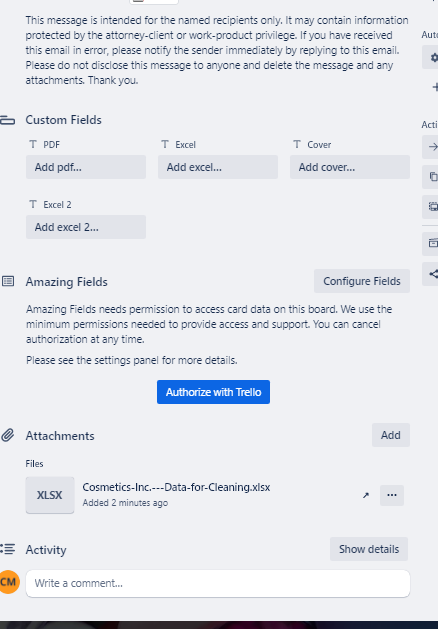Viewport: 438px width, 629px height.
Task: Open the attachment options ellipsis menu
Action: tap(392, 495)
